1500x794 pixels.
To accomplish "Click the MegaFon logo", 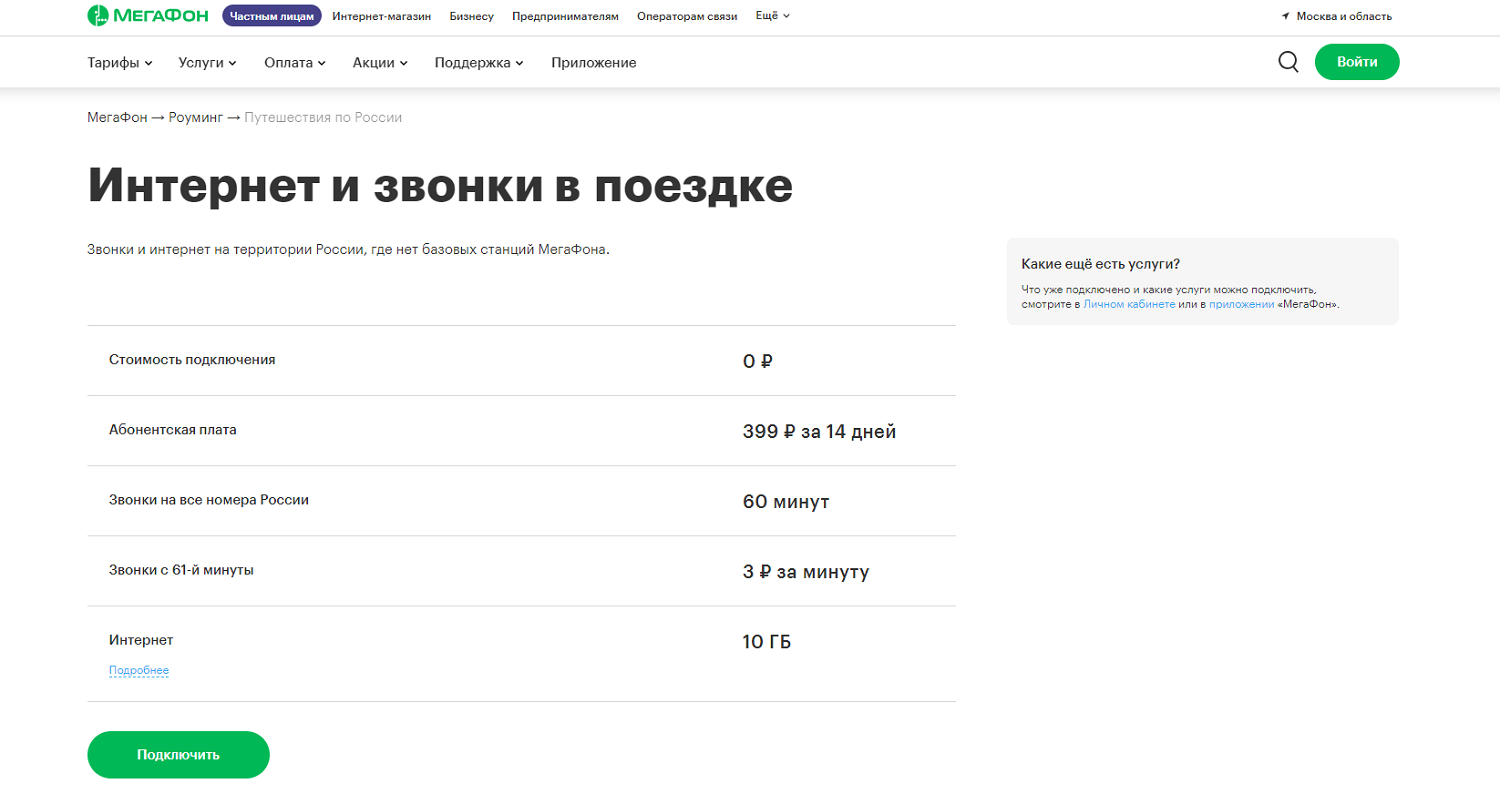I will (x=148, y=16).
